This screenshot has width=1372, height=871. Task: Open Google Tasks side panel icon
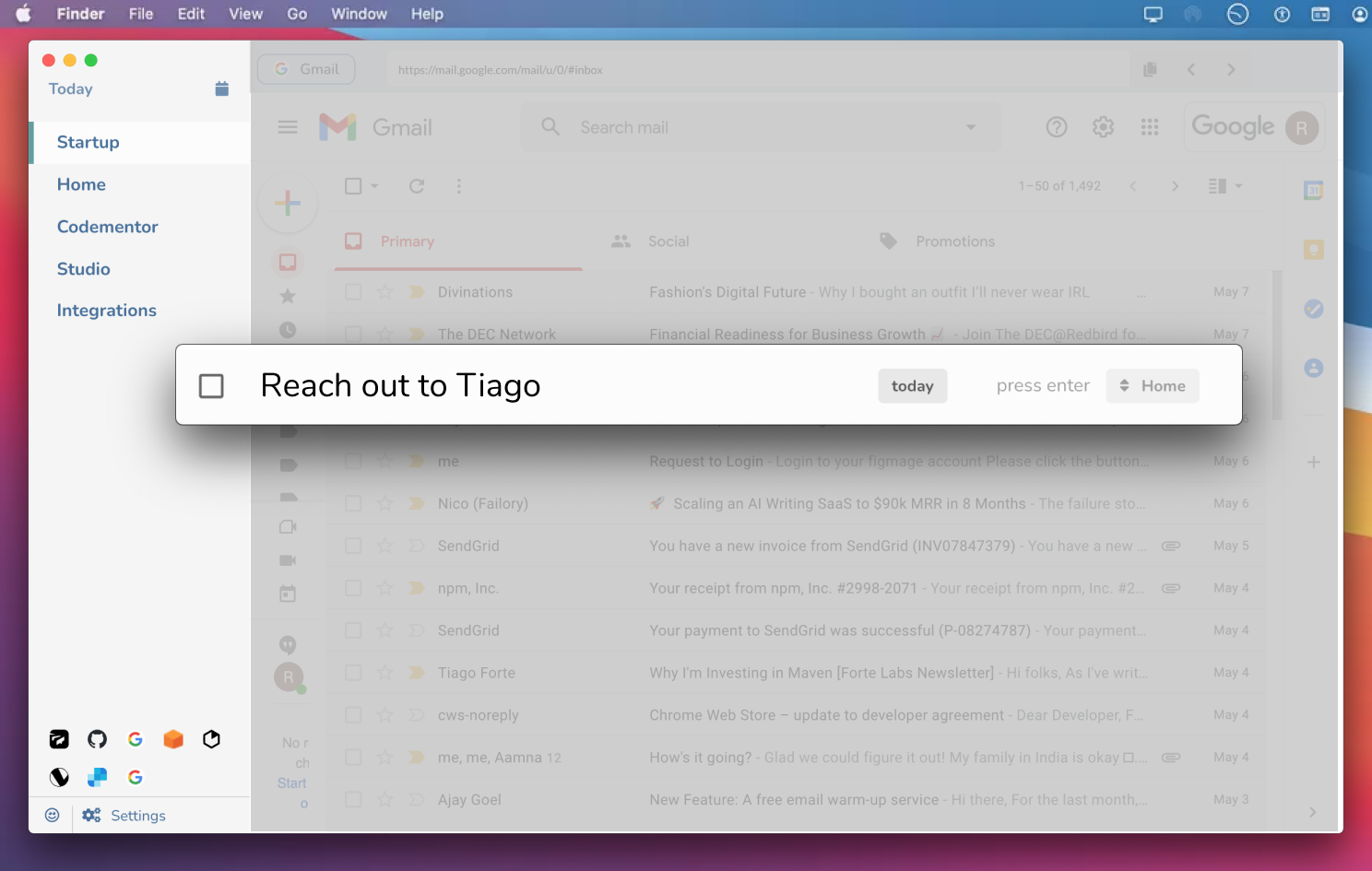pyautogui.click(x=1314, y=309)
